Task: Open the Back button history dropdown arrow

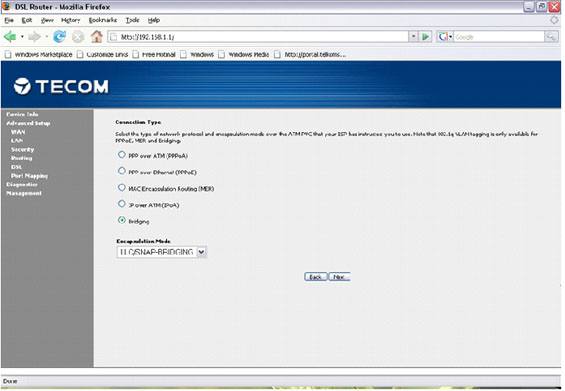Action: click(22, 36)
